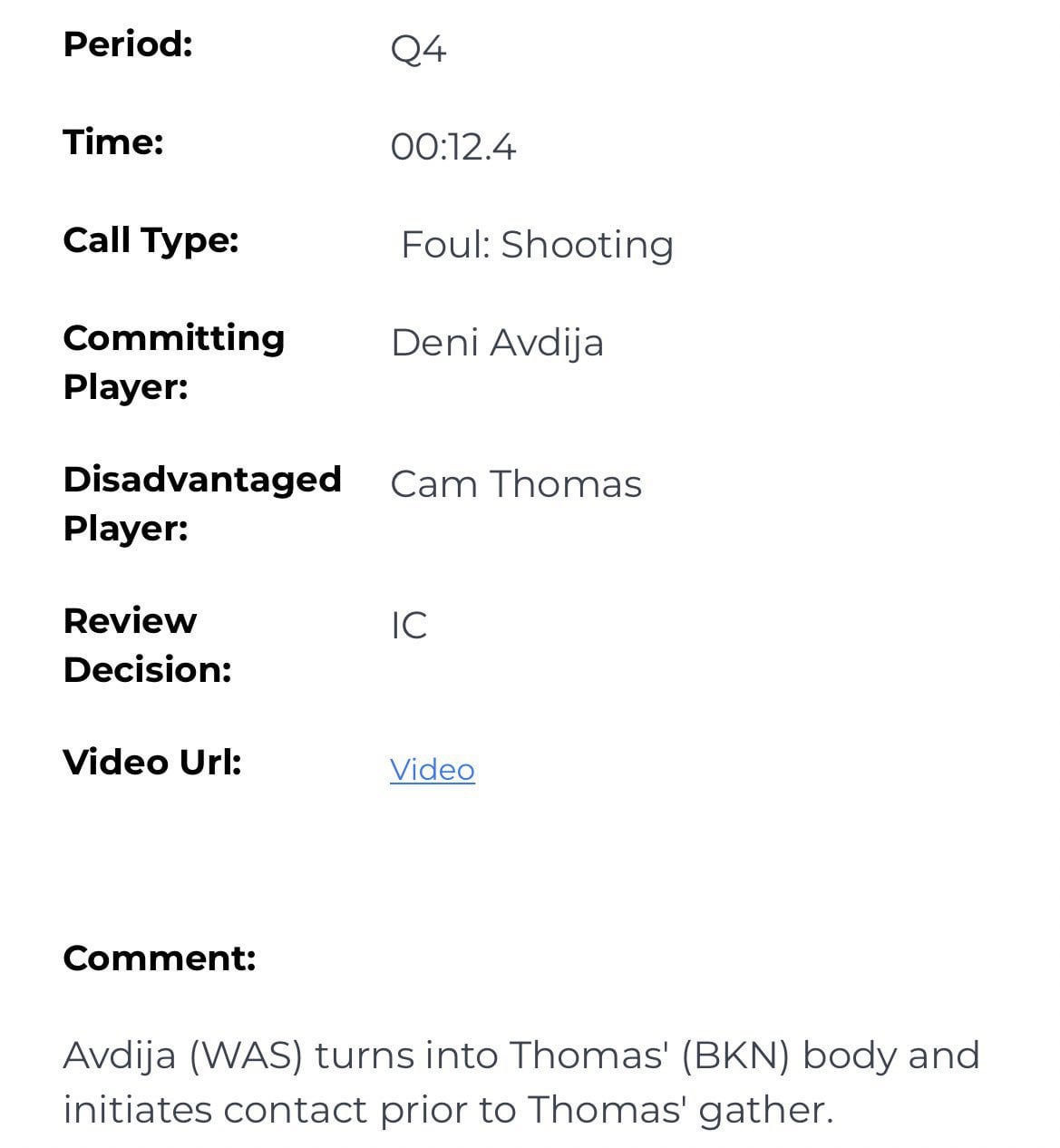Click the Time label
Image resolution: width=1060 pixels, height=1148 pixels.
[x=113, y=141]
